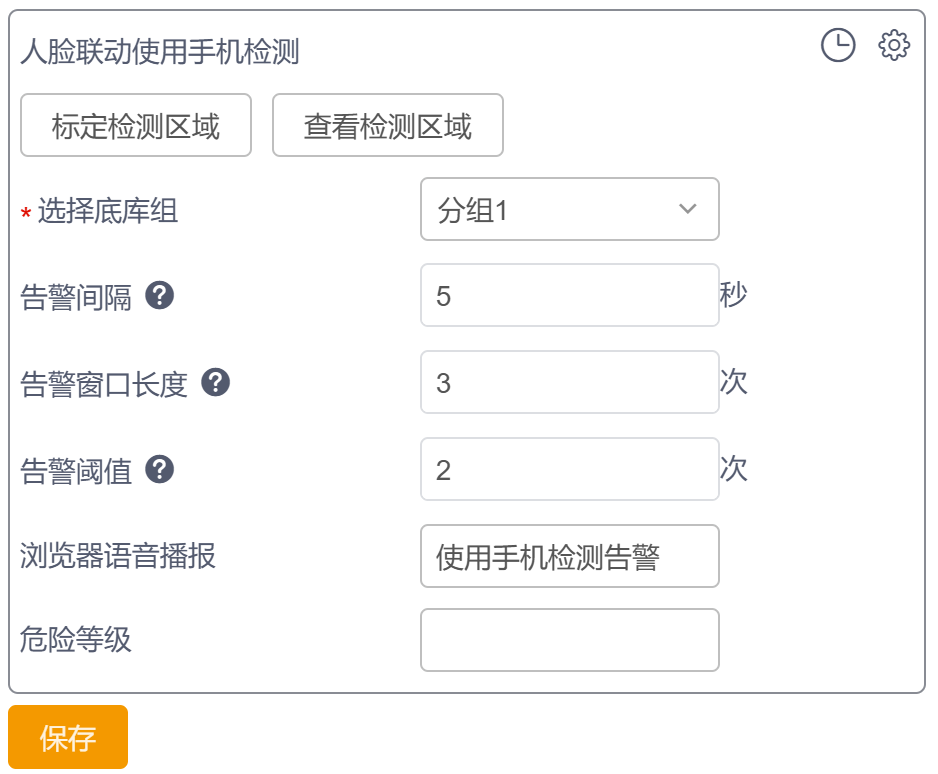Click the 查看检测区域 button
The image size is (938, 774).
[x=388, y=125]
